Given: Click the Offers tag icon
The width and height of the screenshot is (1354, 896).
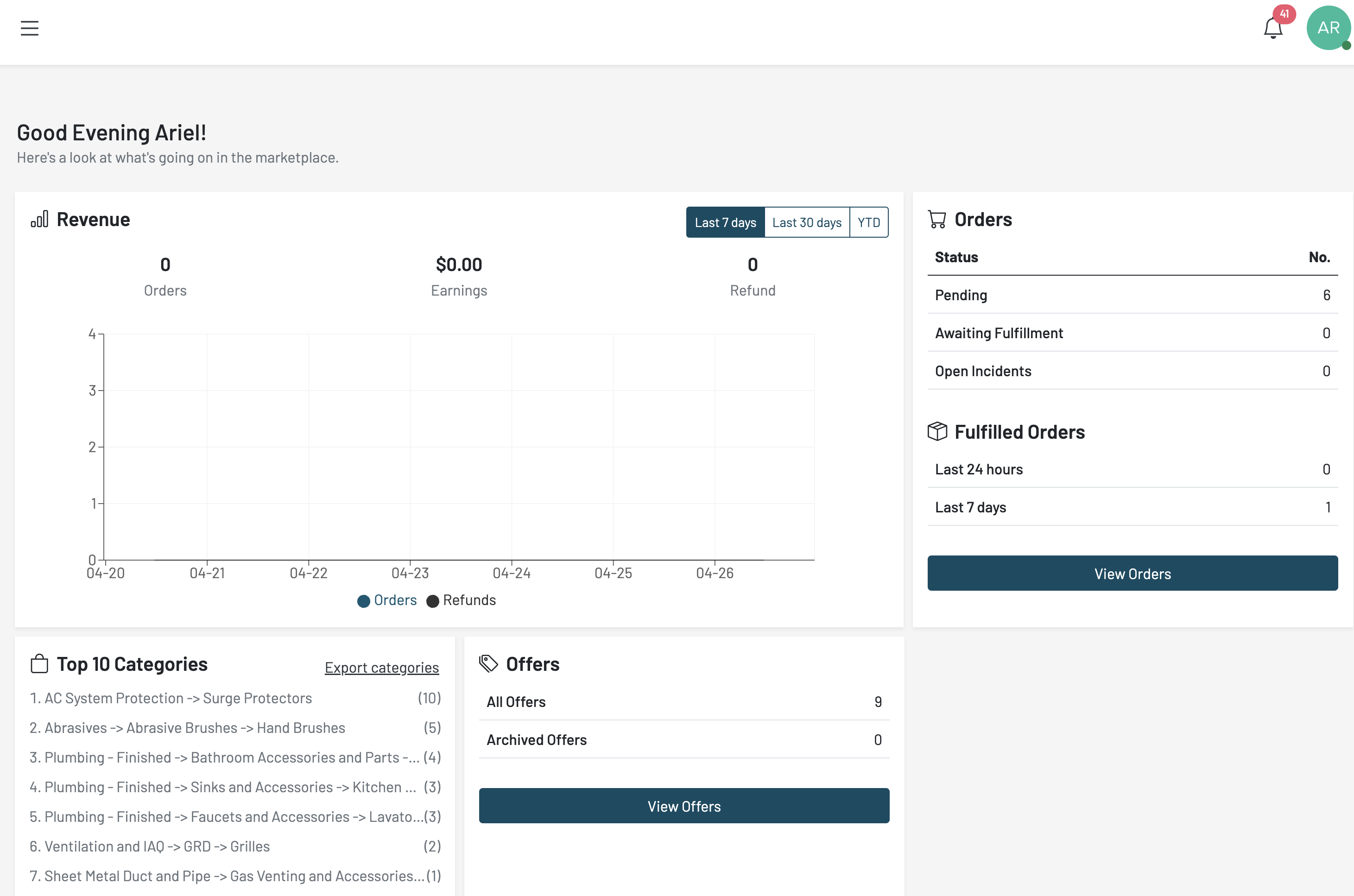Looking at the screenshot, I should coord(489,664).
